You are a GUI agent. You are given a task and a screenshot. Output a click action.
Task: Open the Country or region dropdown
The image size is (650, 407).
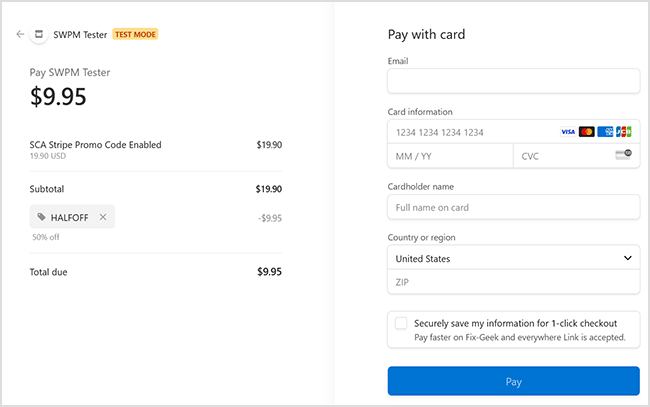tap(505, 258)
